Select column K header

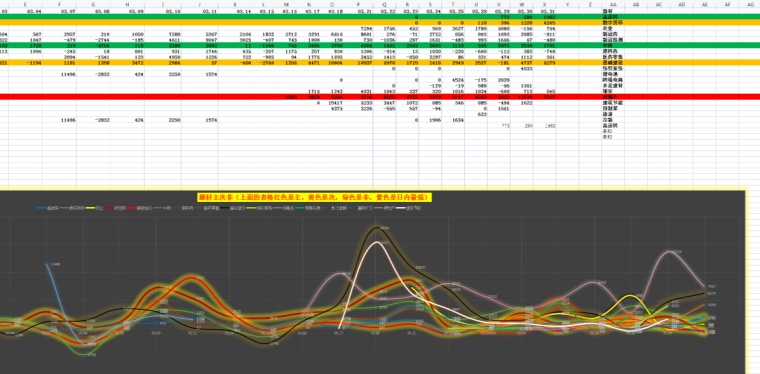click(x=235, y=4)
